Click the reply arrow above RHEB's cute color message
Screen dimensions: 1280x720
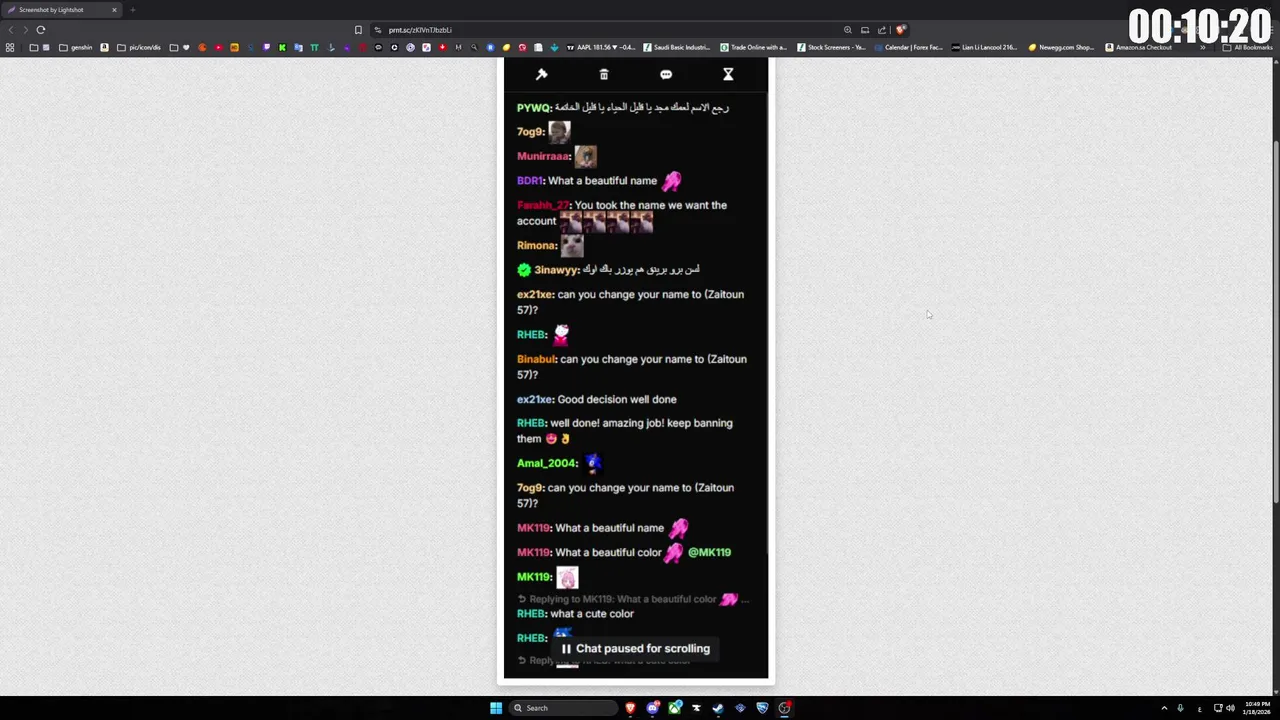(x=522, y=599)
